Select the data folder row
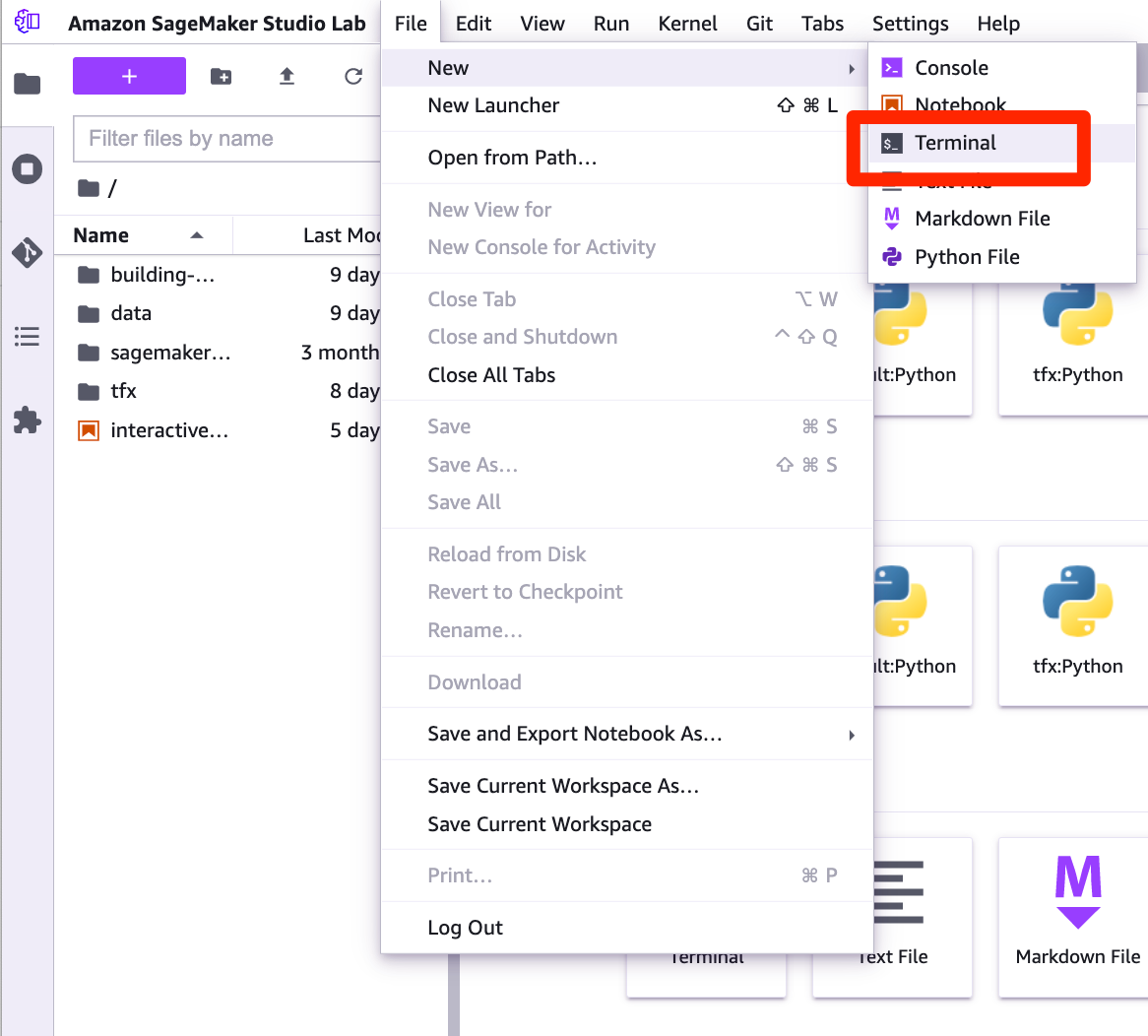Viewport: 1148px width, 1036px height. pyautogui.click(x=219, y=313)
